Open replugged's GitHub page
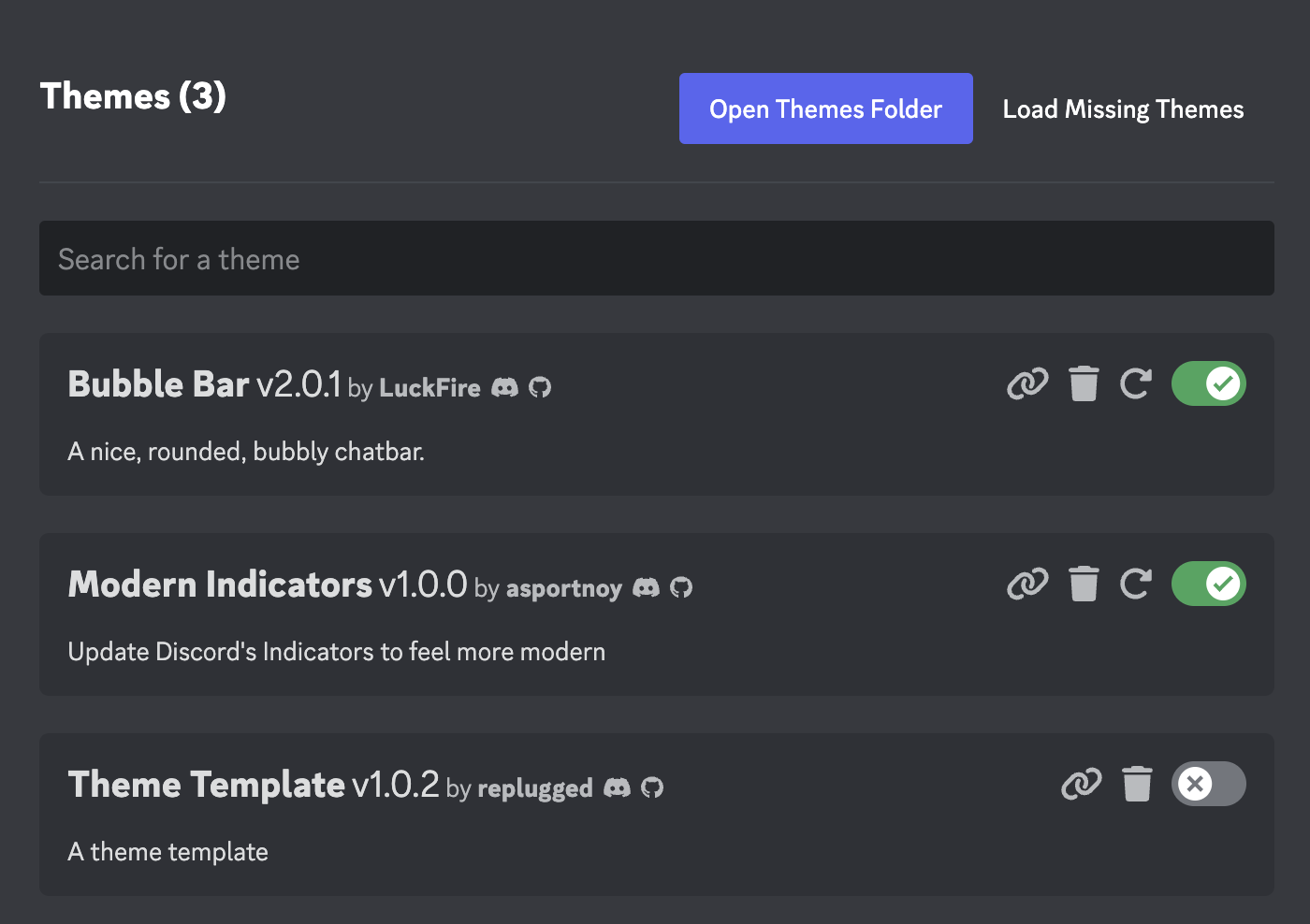Image resolution: width=1310 pixels, height=924 pixels. tap(653, 787)
